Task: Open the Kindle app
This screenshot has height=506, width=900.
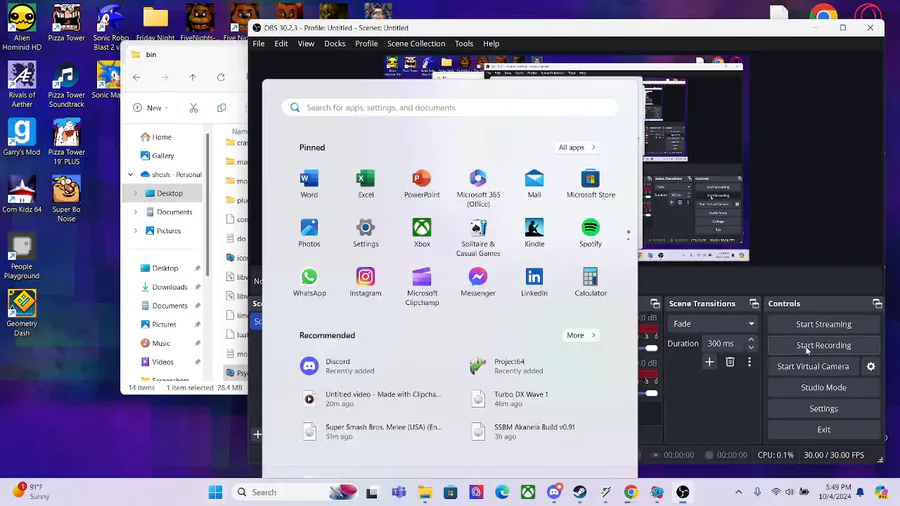Action: pos(534,233)
